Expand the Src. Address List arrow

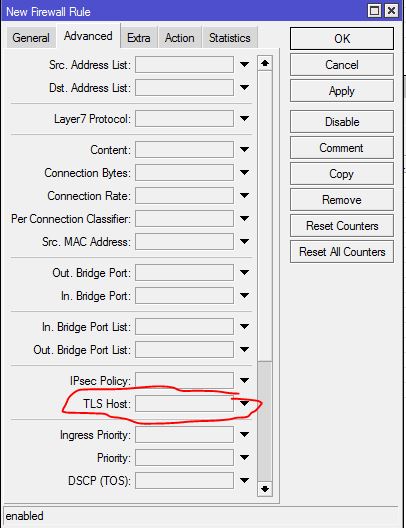(x=244, y=64)
